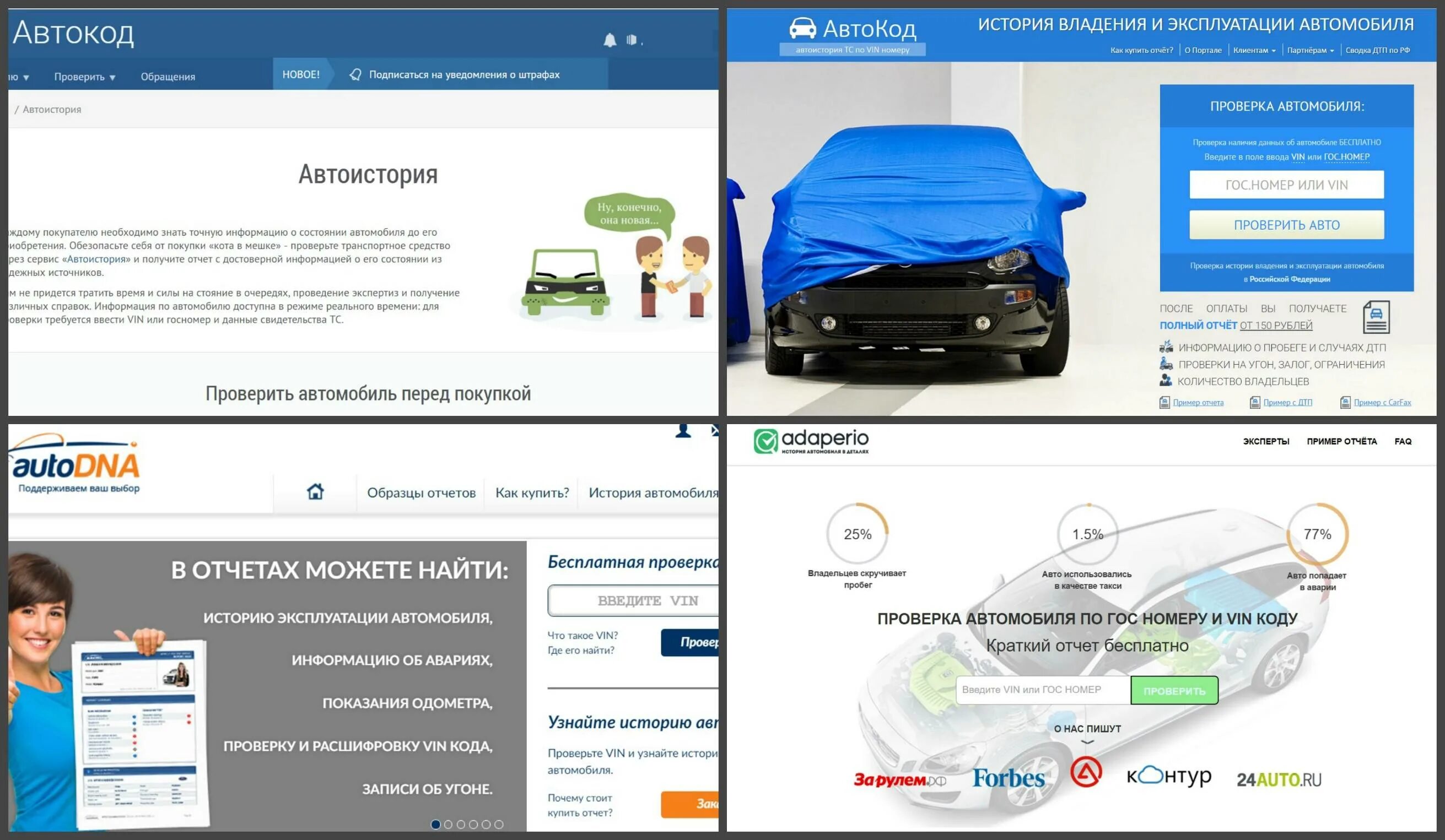Viewport: 1445px width, 840px height.
Task: Expand the О НАС ПИШУТ chevron
Action: 1088,743
